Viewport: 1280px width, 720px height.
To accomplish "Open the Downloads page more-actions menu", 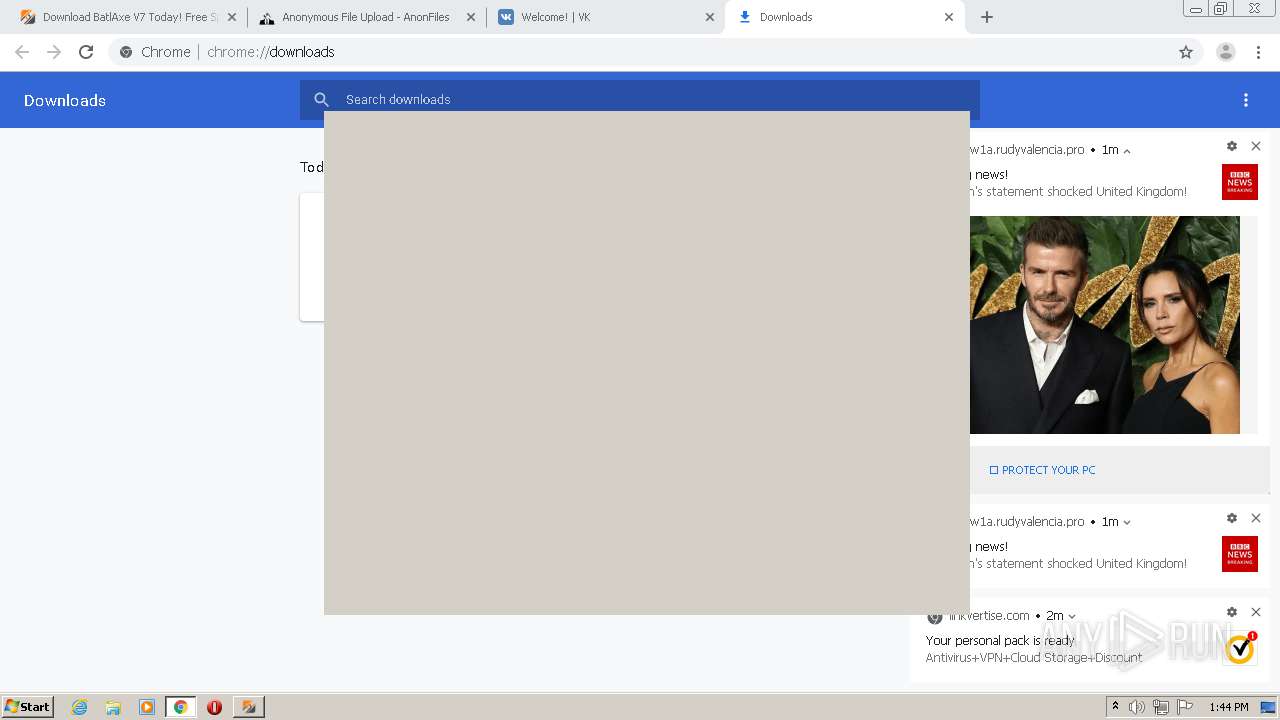I will coord(1246,100).
